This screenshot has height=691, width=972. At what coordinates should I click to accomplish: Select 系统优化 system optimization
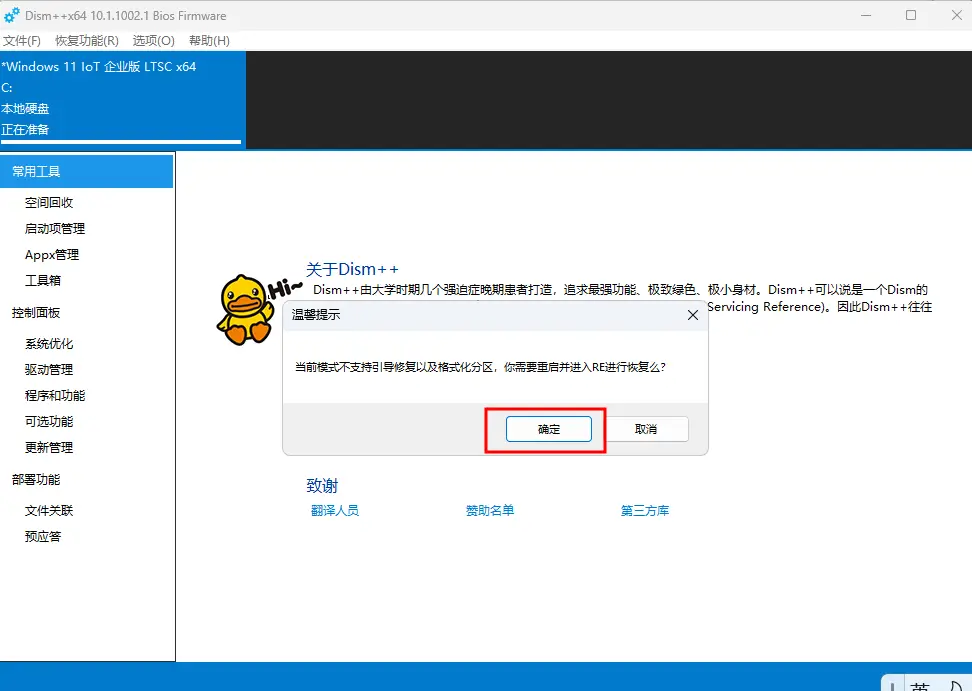[55, 343]
